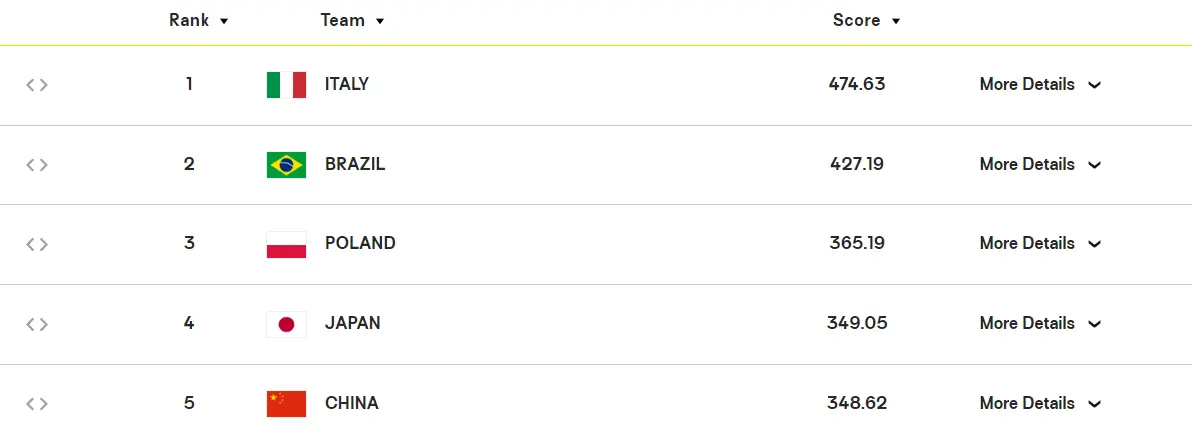Click Japan's rank change arrows icon

coord(37,324)
